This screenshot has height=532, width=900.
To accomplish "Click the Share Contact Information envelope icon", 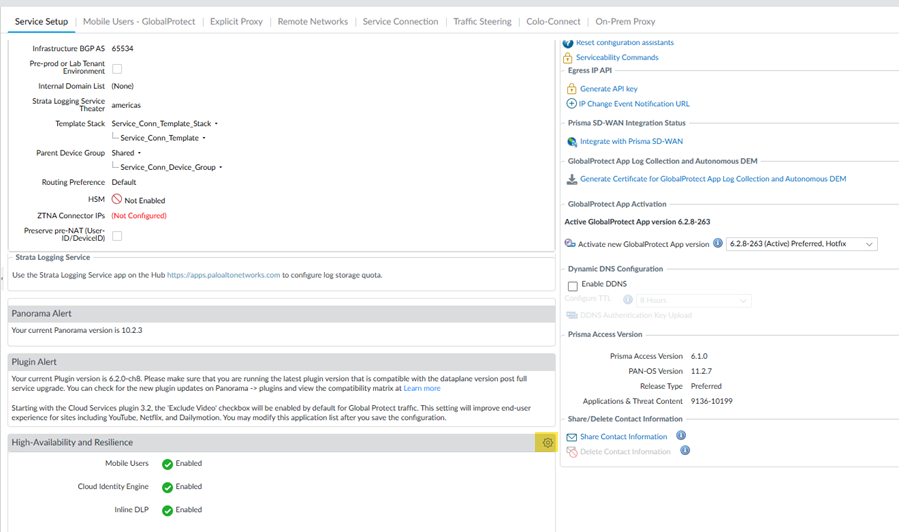I will point(572,437).
